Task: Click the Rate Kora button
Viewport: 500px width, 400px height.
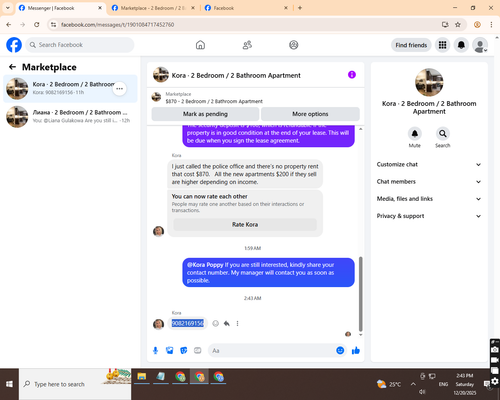Action: point(245,224)
